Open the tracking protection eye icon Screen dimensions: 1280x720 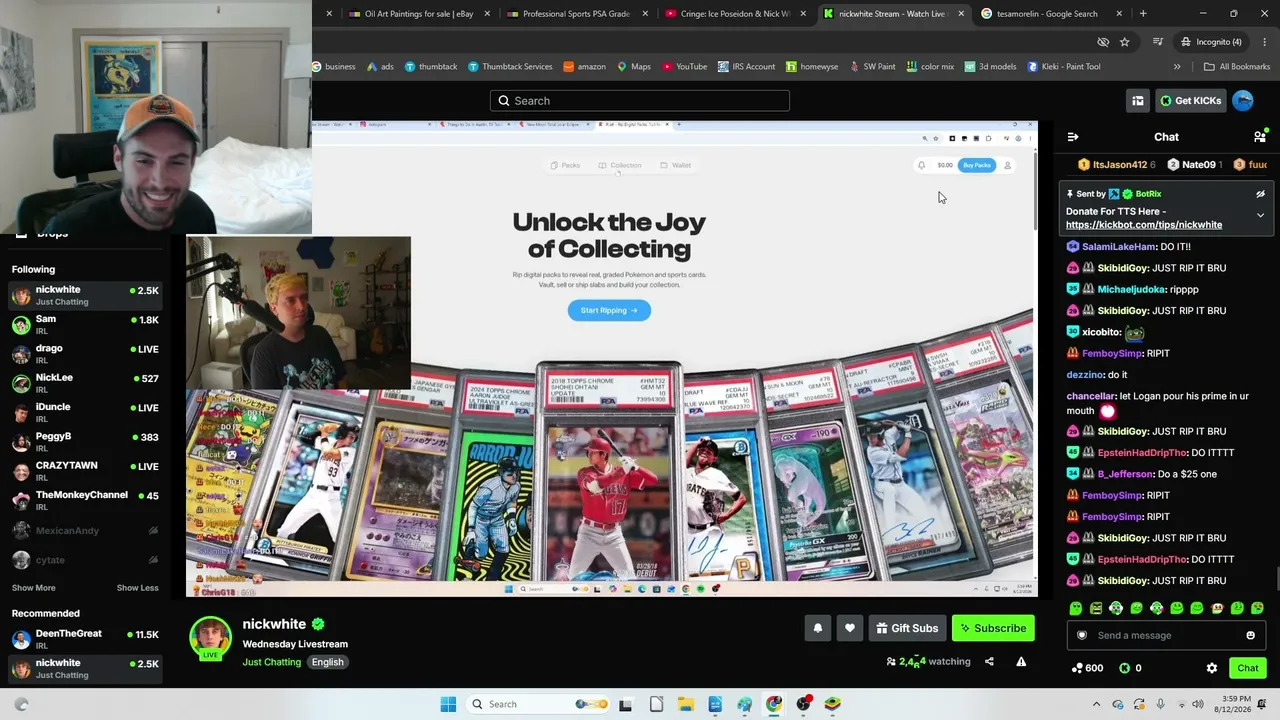pyautogui.click(x=1103, y=42)
